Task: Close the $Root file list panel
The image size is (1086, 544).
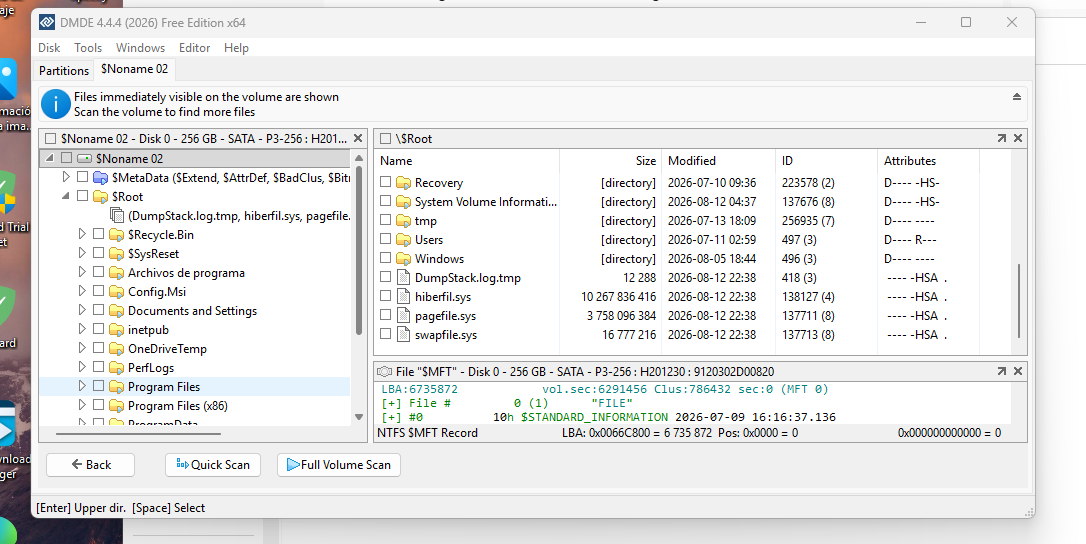Action: pos(1018,139)
